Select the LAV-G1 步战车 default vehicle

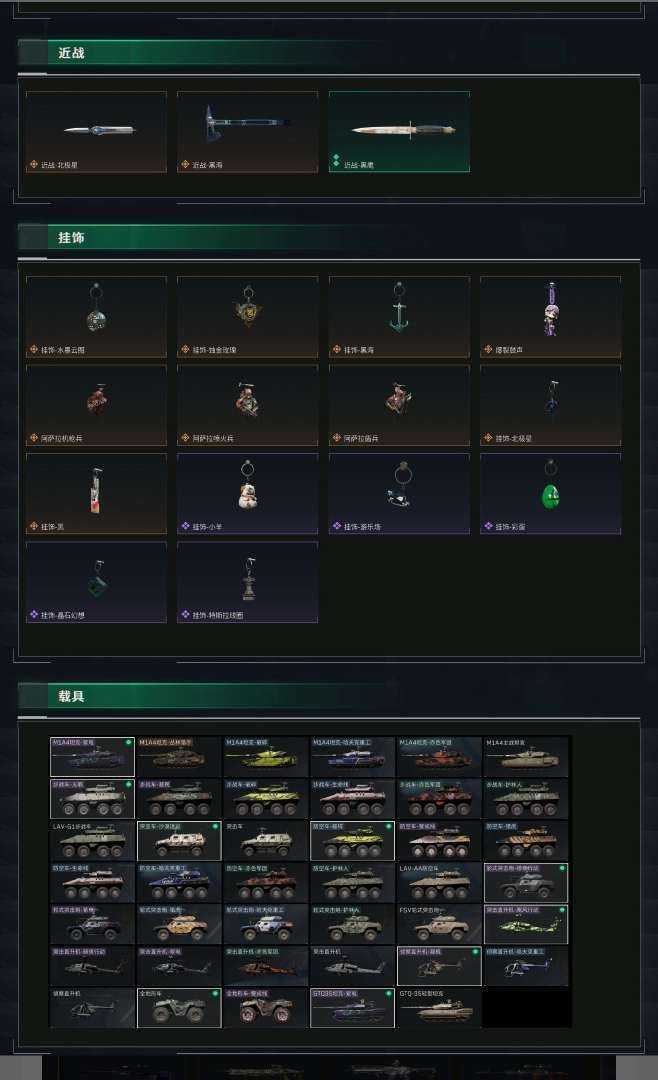[92, 841]
